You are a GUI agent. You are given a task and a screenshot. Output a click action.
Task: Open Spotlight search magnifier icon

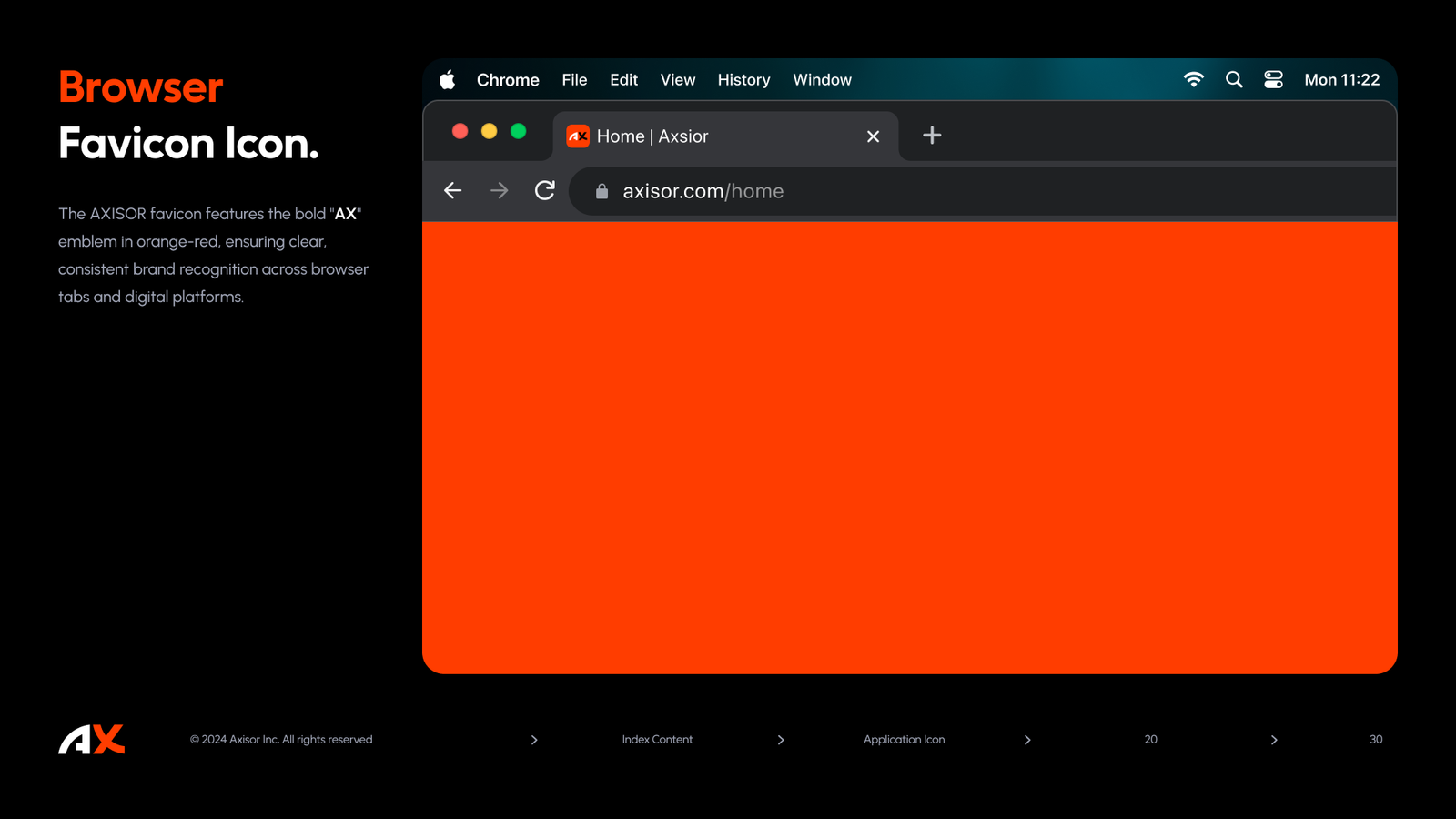pyautogui.click(x=1234, y=80)
